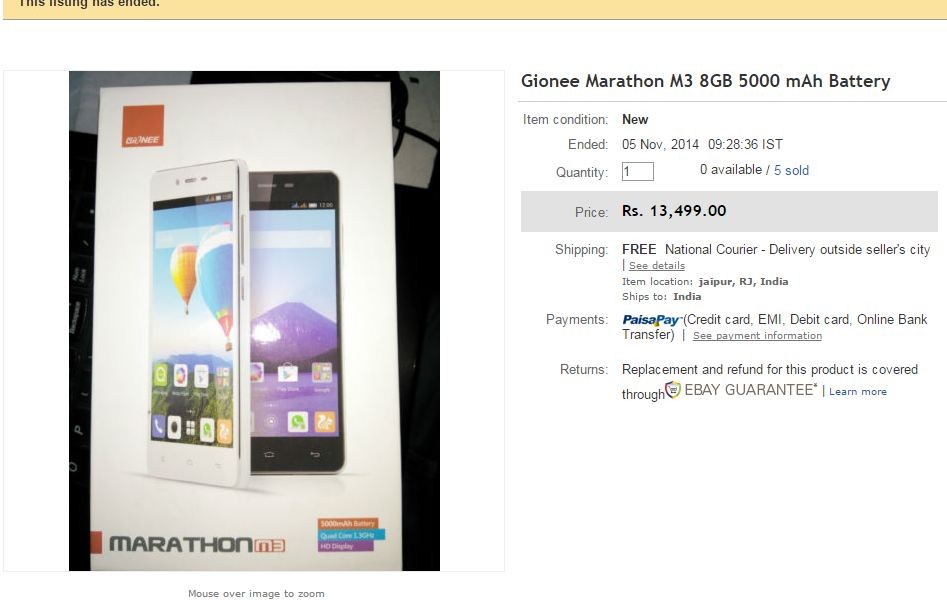This screenshot has width=947, height=600.
Task: Click 'Mouse over image to zoom' caption
Action: pos(256,594)
